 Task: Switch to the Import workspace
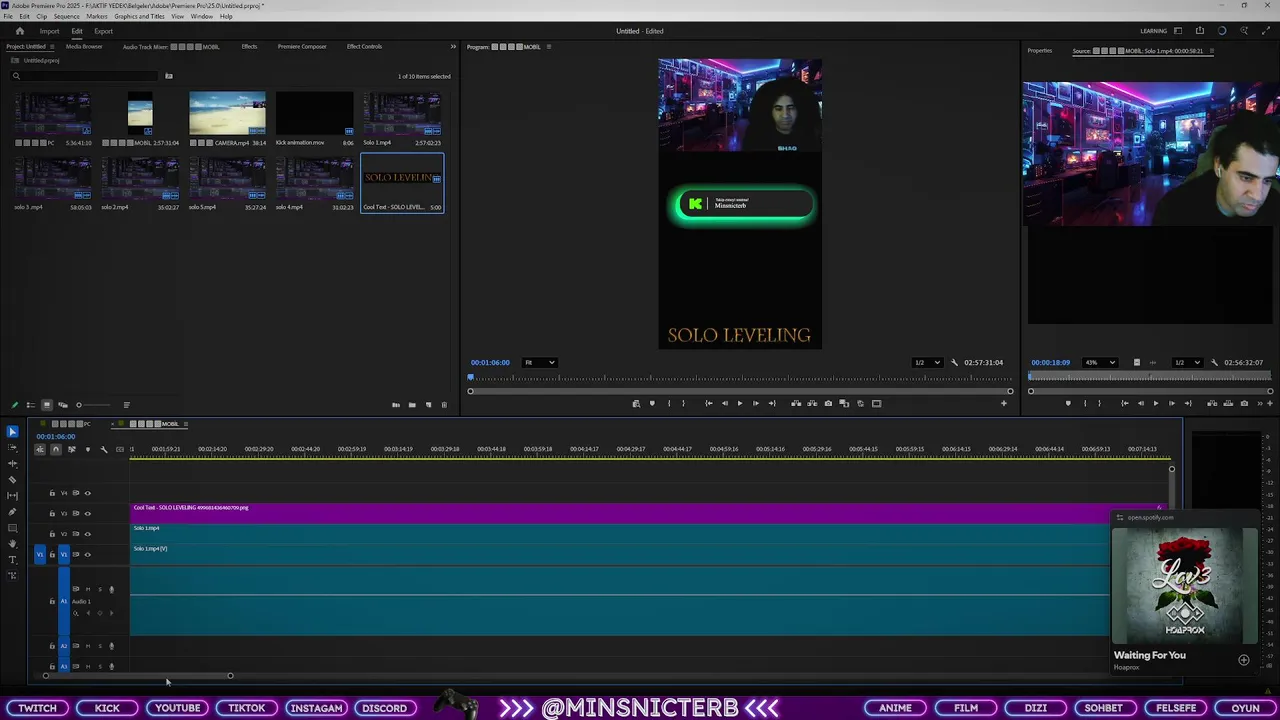(x=49, y=31)
